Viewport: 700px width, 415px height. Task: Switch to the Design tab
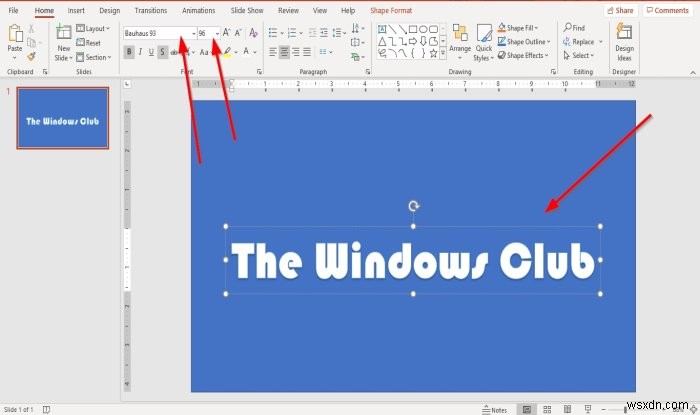click(109, 10)
